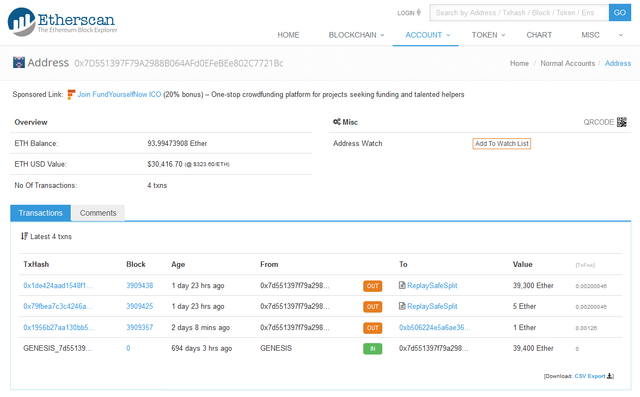Open ReplaySafeSplit in the 5 Ether row

432,306
